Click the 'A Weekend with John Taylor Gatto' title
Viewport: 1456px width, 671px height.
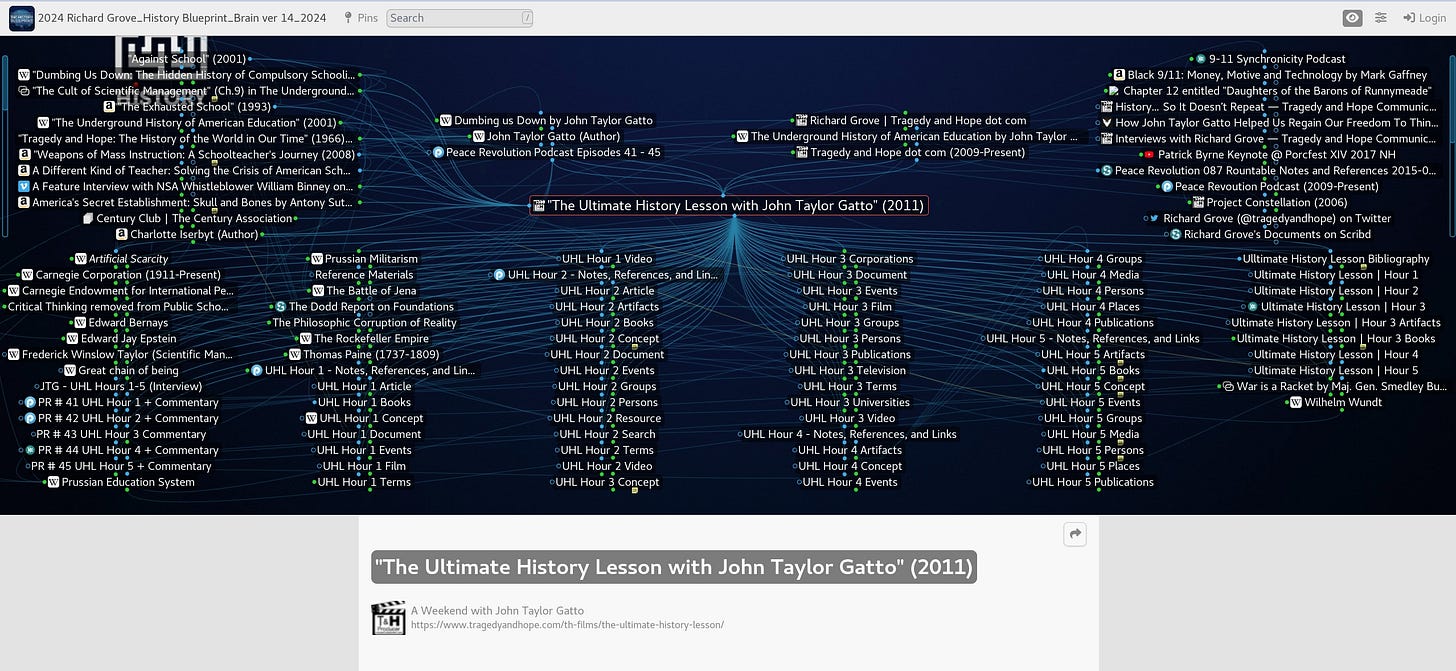click(497, 610)
